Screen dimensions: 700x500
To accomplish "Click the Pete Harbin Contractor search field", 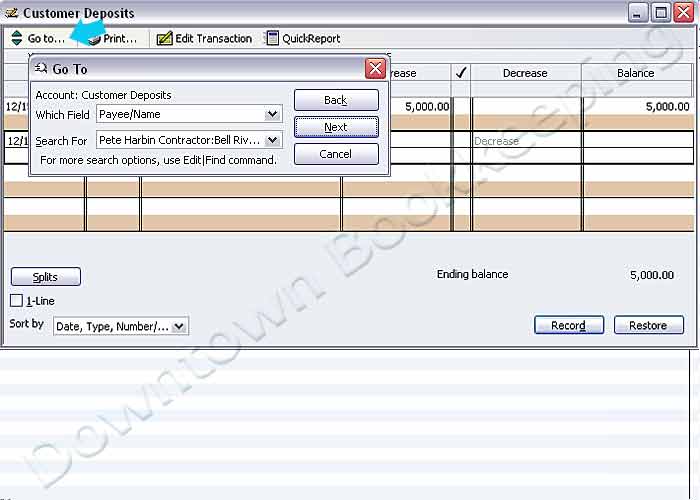I will (x=189, y=140).
